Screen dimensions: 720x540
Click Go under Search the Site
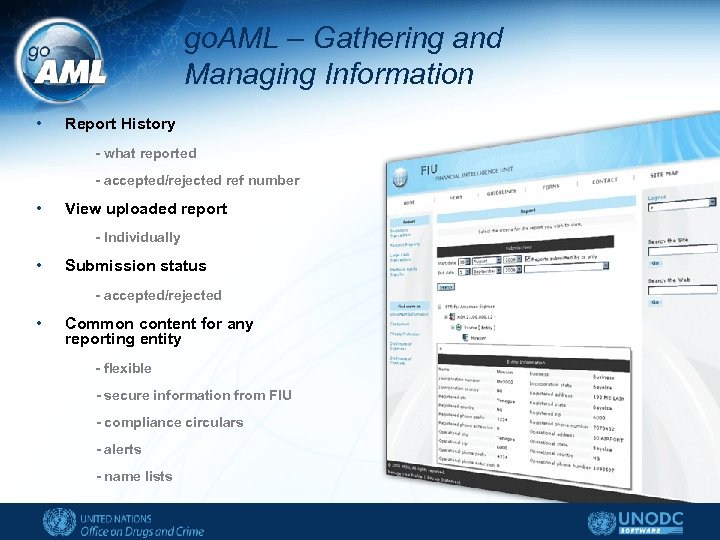pyautogui.click(x=655, y=263)
